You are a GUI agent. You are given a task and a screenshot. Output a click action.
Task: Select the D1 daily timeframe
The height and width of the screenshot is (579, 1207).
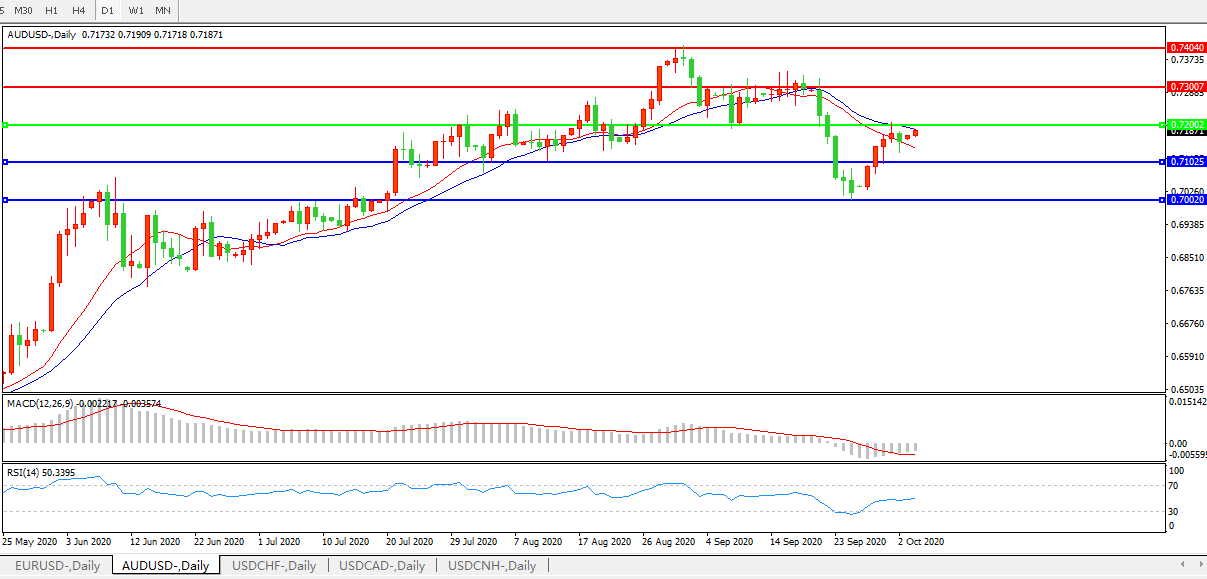click(108, 10)
